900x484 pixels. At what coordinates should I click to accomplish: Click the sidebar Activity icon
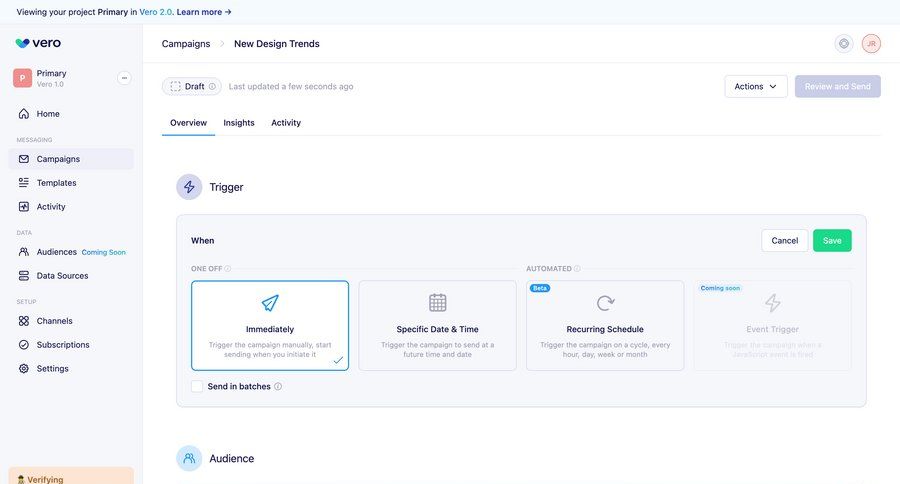[x=24, y=207]
